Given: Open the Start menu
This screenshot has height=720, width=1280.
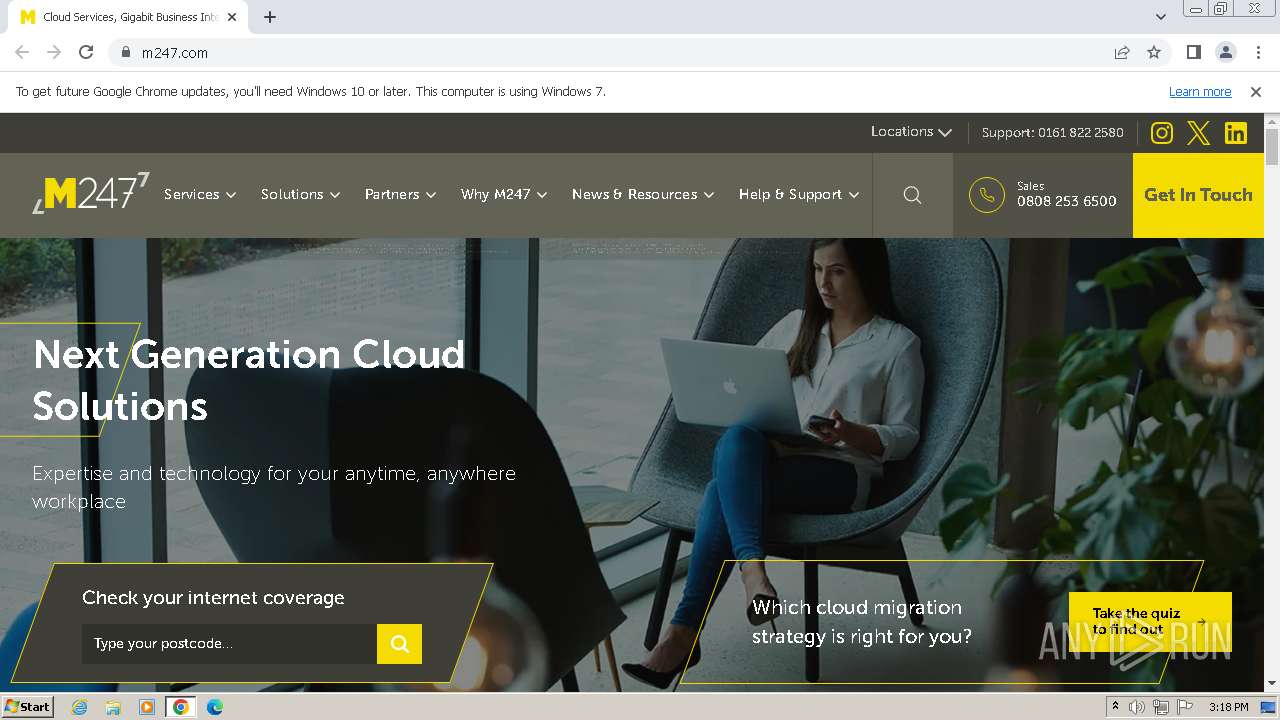Looking at the screenshot, I should point(27,707).
